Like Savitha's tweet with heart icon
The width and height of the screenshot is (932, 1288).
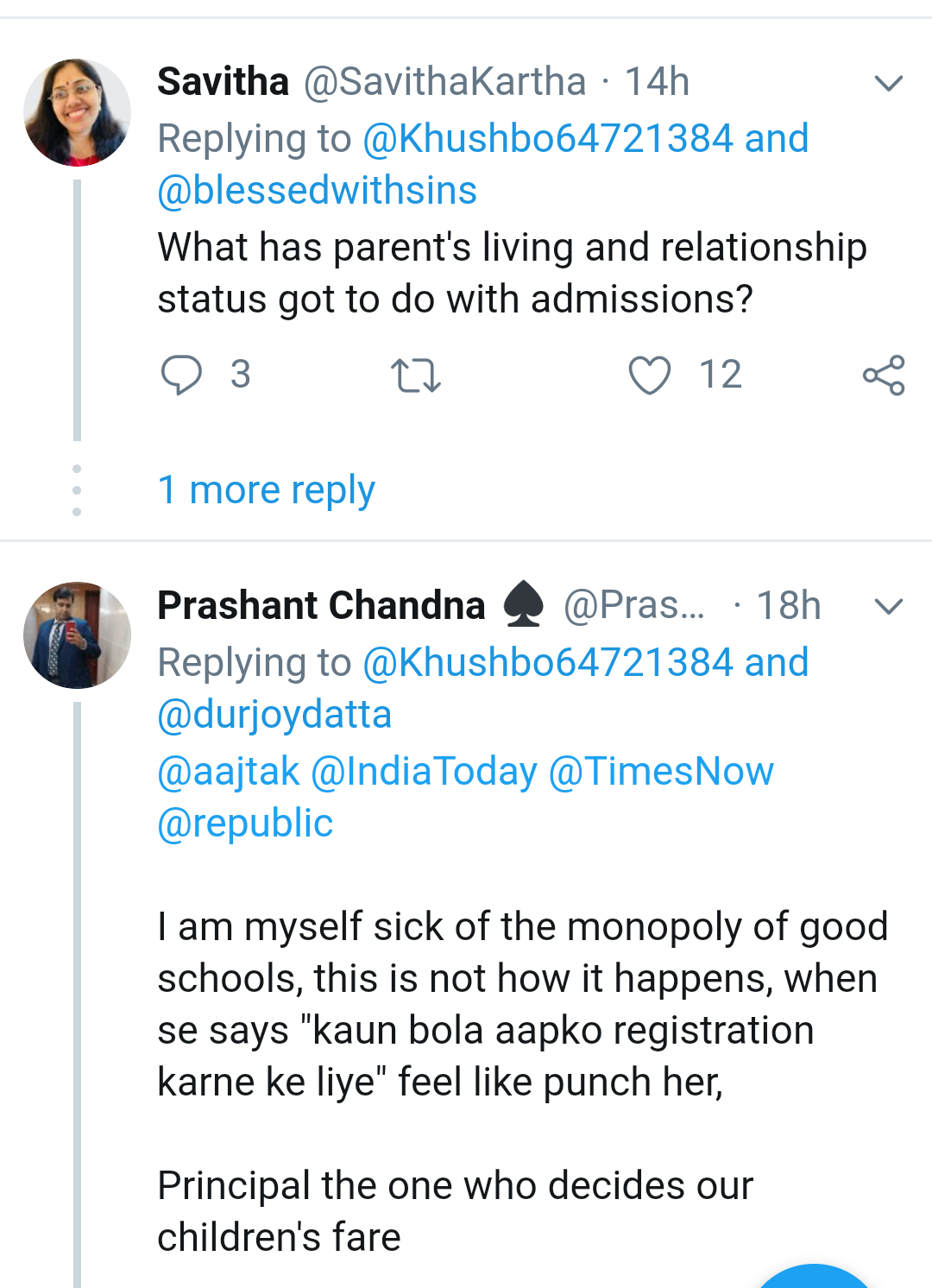tap(649, 376)
